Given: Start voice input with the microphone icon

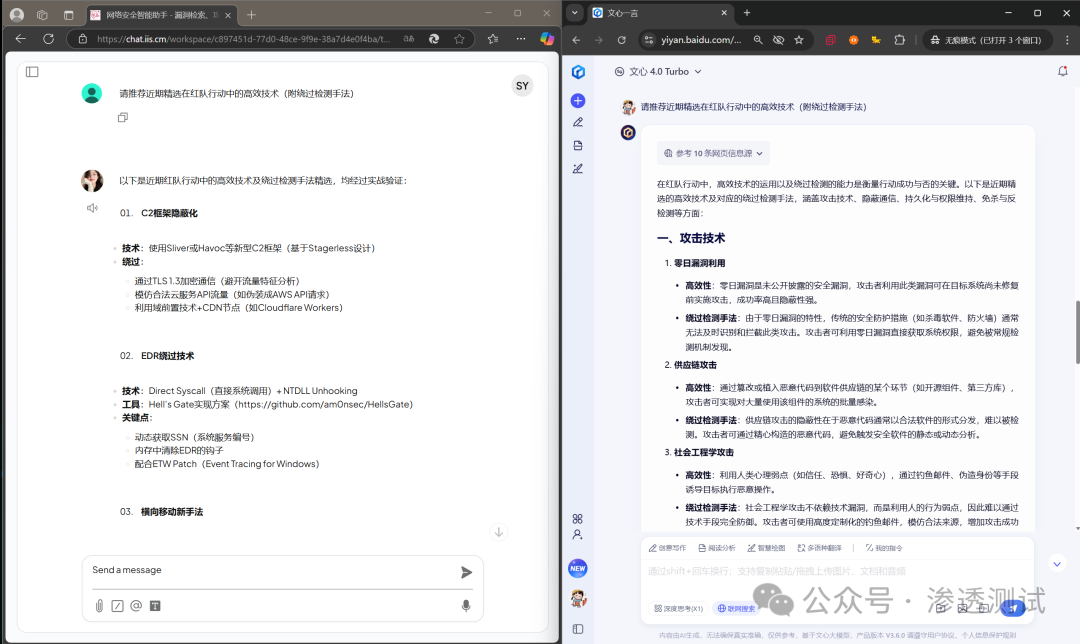Looking at the screenshot, I should click(466, 605).
